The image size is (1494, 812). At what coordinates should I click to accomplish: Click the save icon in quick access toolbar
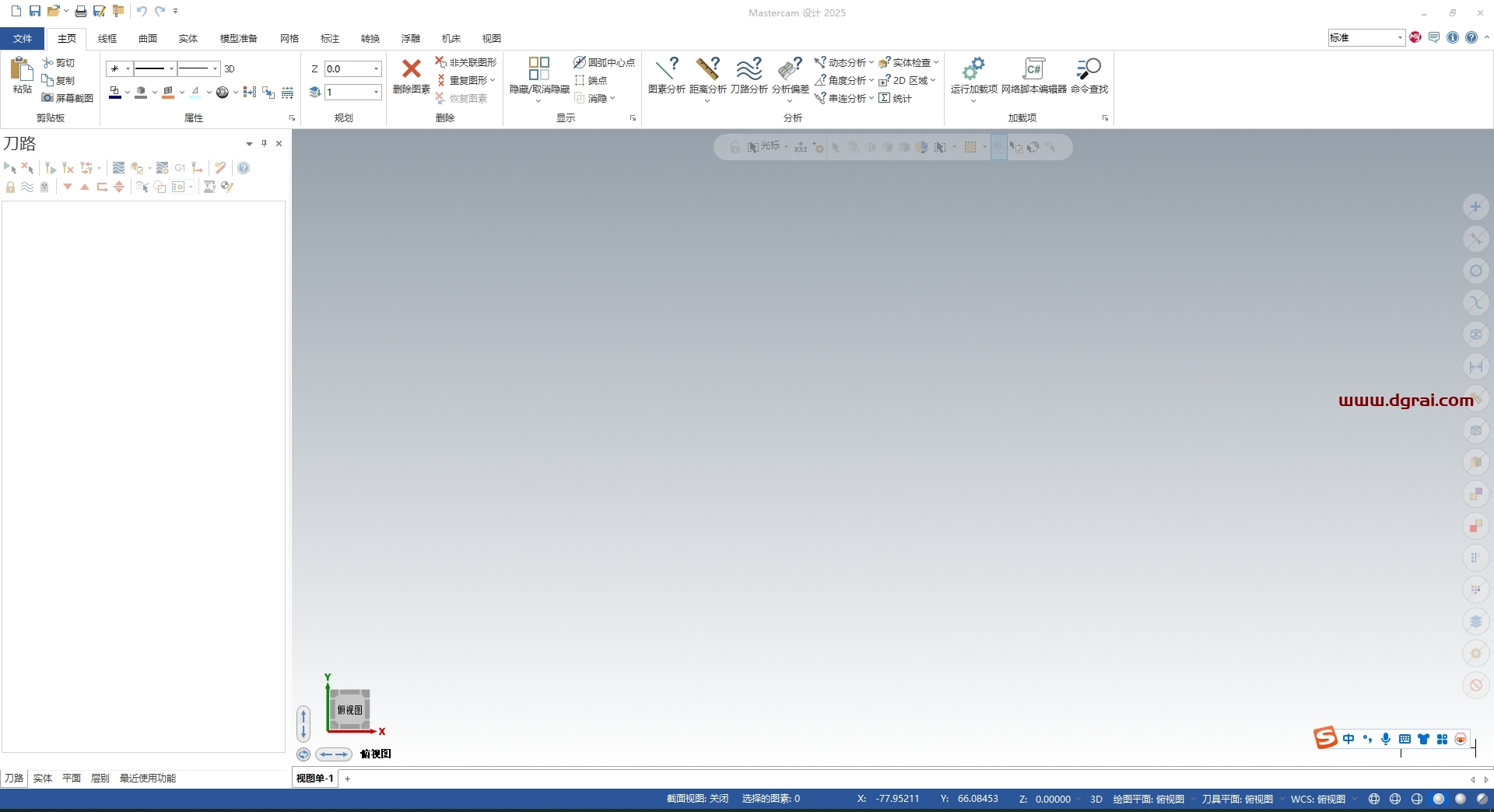[x=35, y=11]
